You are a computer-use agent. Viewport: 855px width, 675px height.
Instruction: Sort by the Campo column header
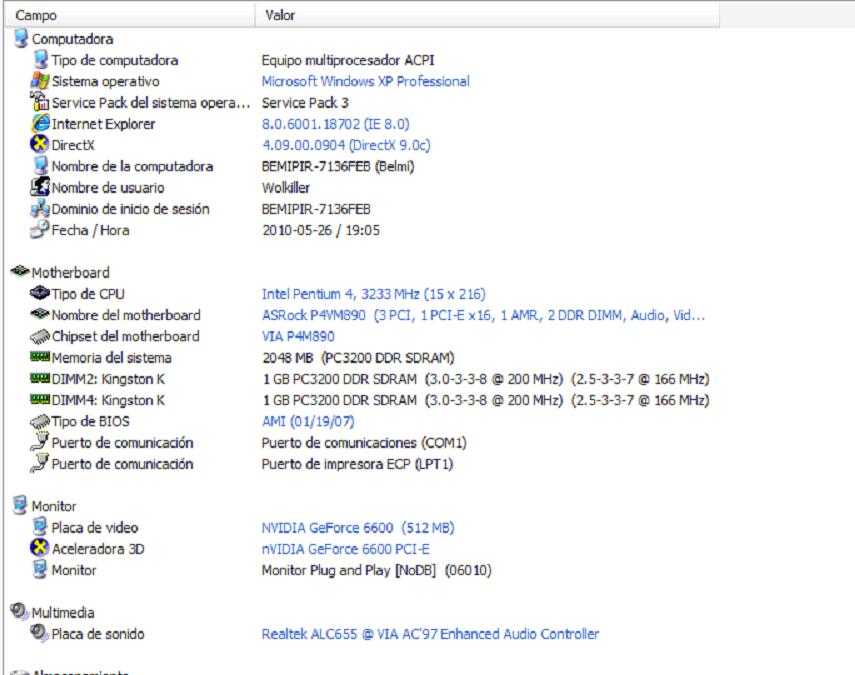click(130, 15)
